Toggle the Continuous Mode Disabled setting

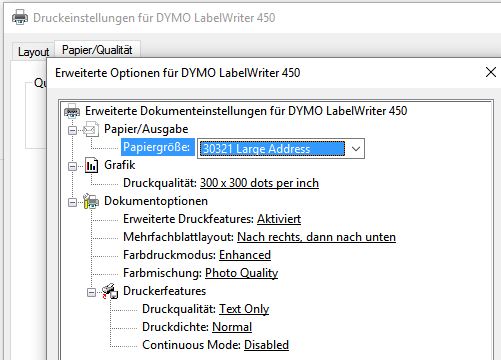[x=266, y=345]
